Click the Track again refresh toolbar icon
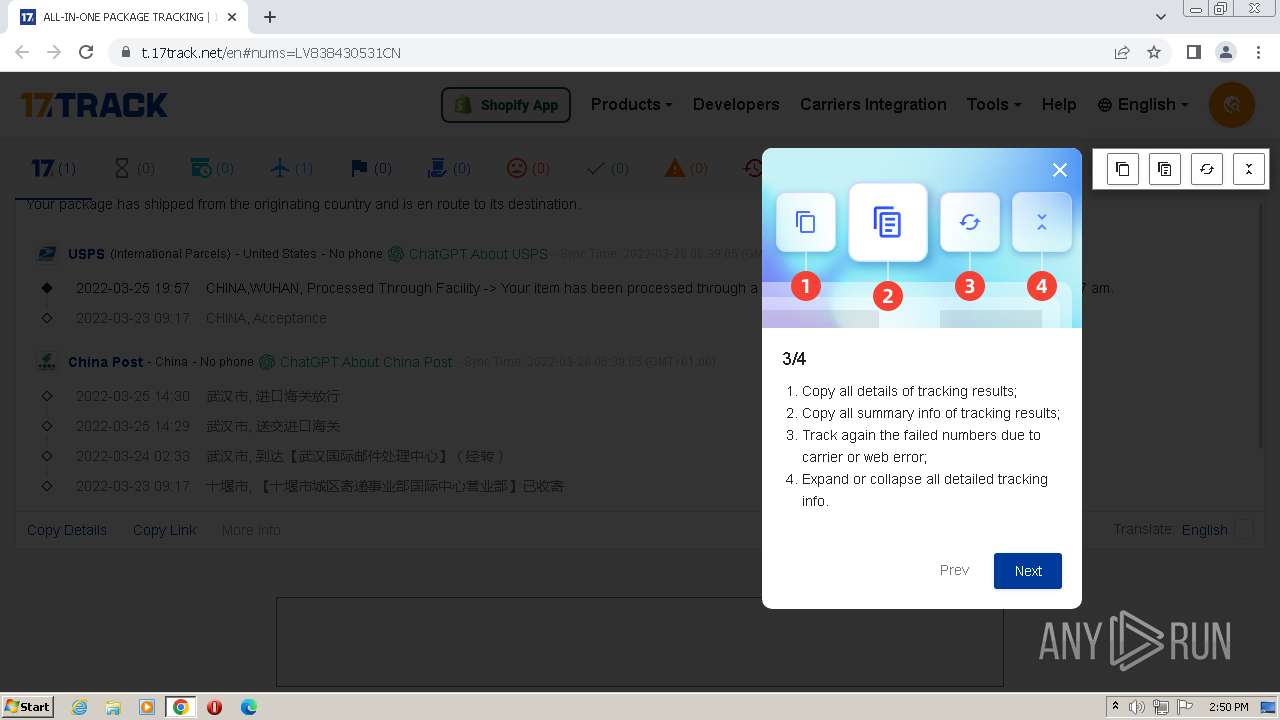The image size is (1280, 720). click(x=1207, y=169)
